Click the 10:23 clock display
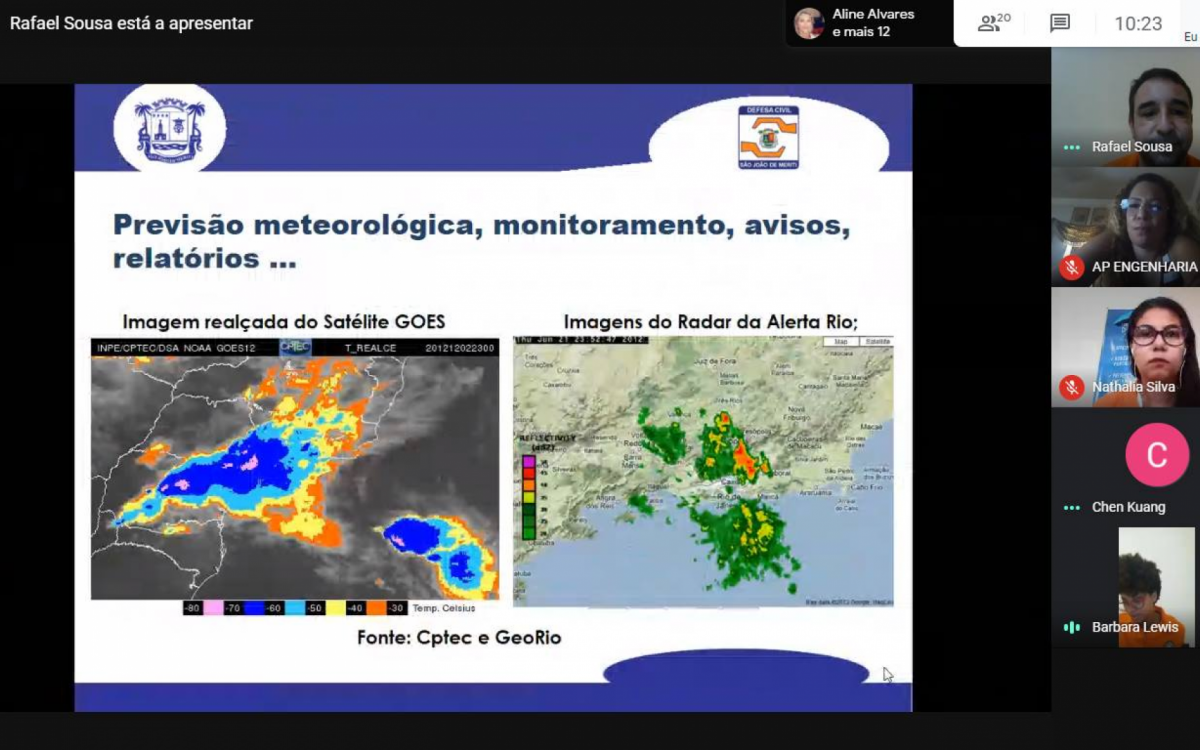 (1138, 23)
